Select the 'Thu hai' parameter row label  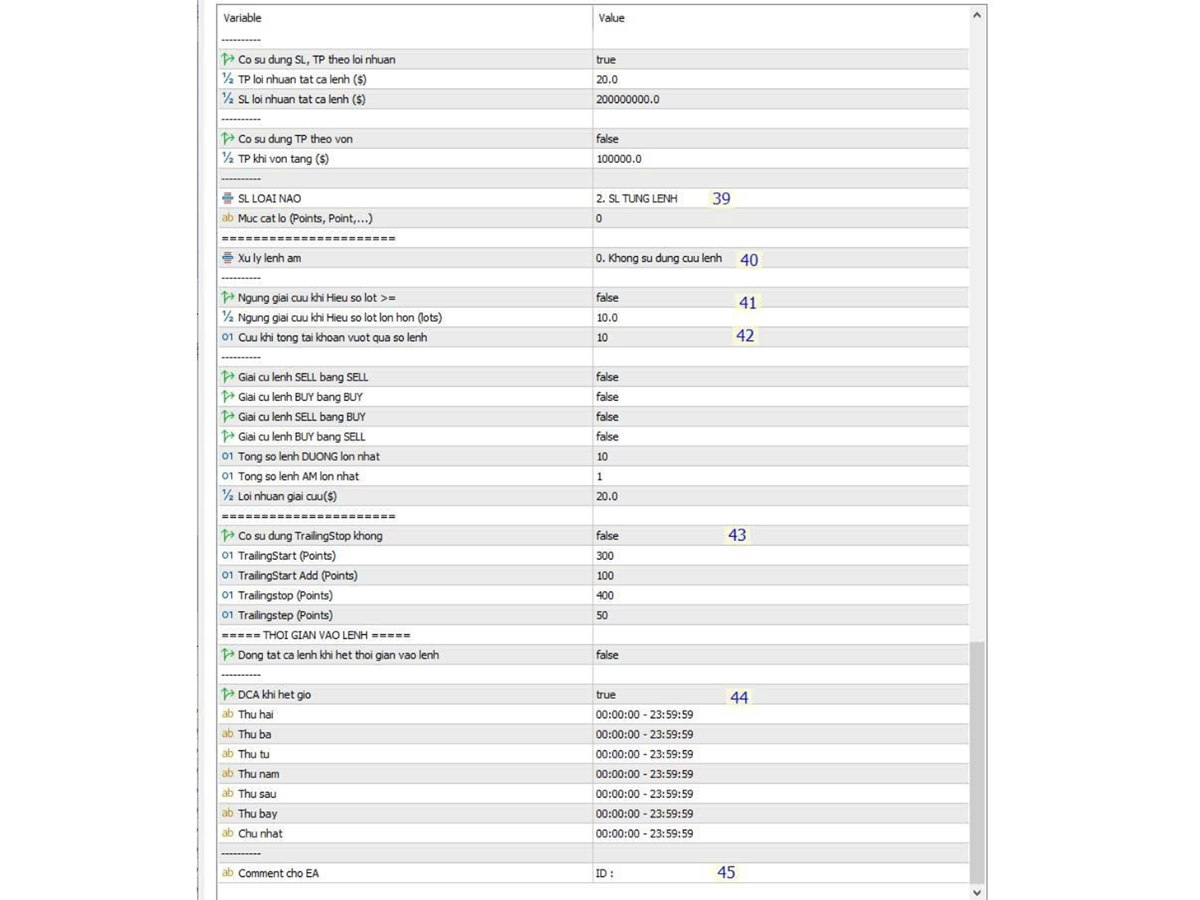point(255,715)
